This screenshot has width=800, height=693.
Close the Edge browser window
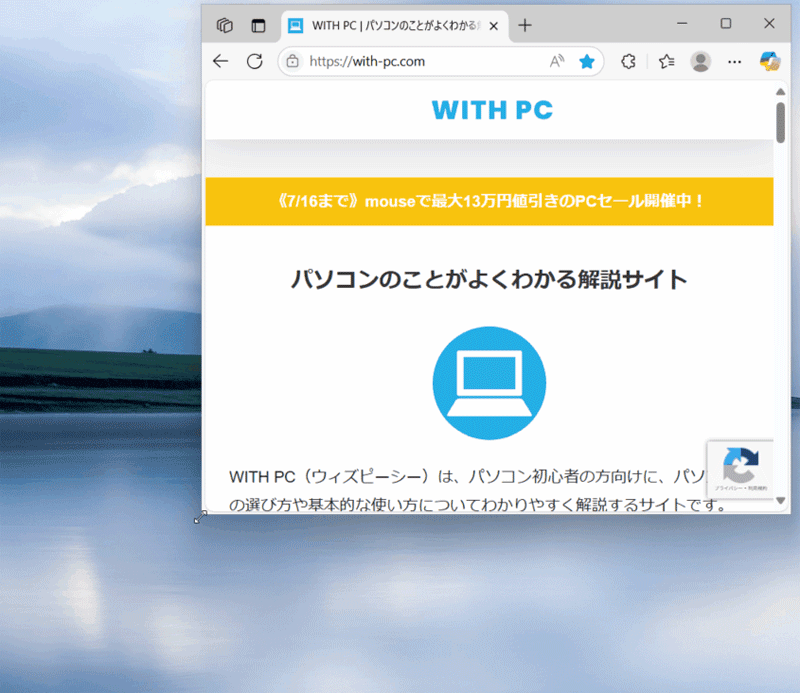(769, 23)
